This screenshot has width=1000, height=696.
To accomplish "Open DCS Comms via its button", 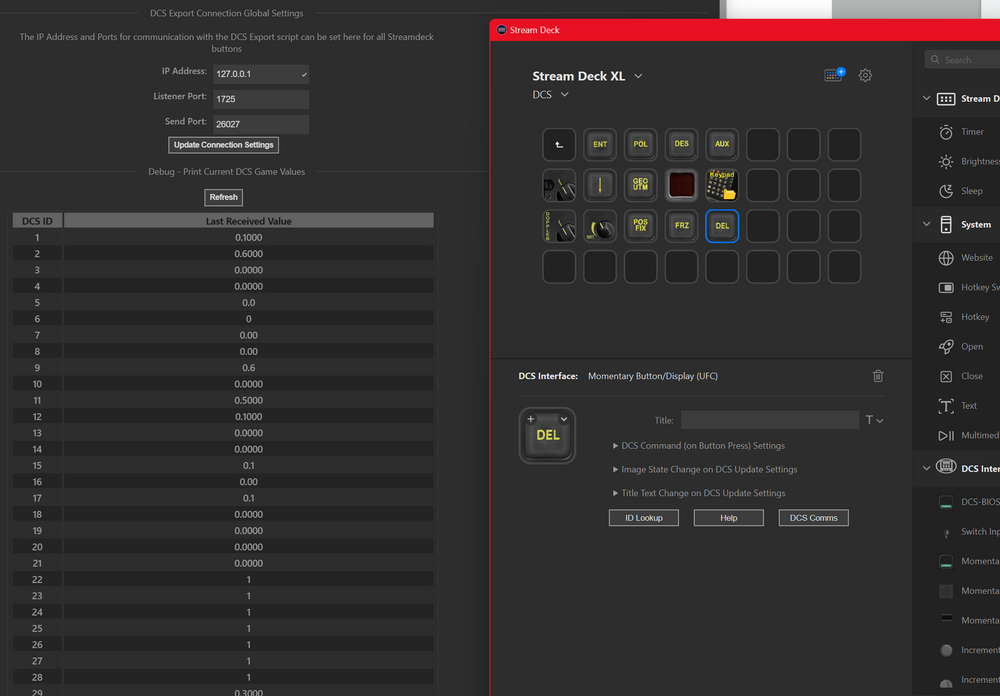I will coord(813,517).
